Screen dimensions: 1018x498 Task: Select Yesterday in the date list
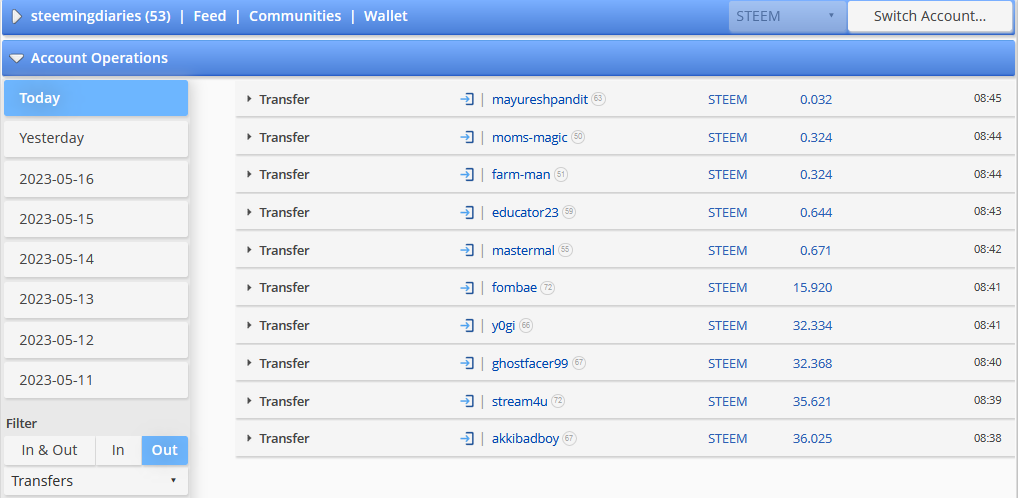[96, 138]
